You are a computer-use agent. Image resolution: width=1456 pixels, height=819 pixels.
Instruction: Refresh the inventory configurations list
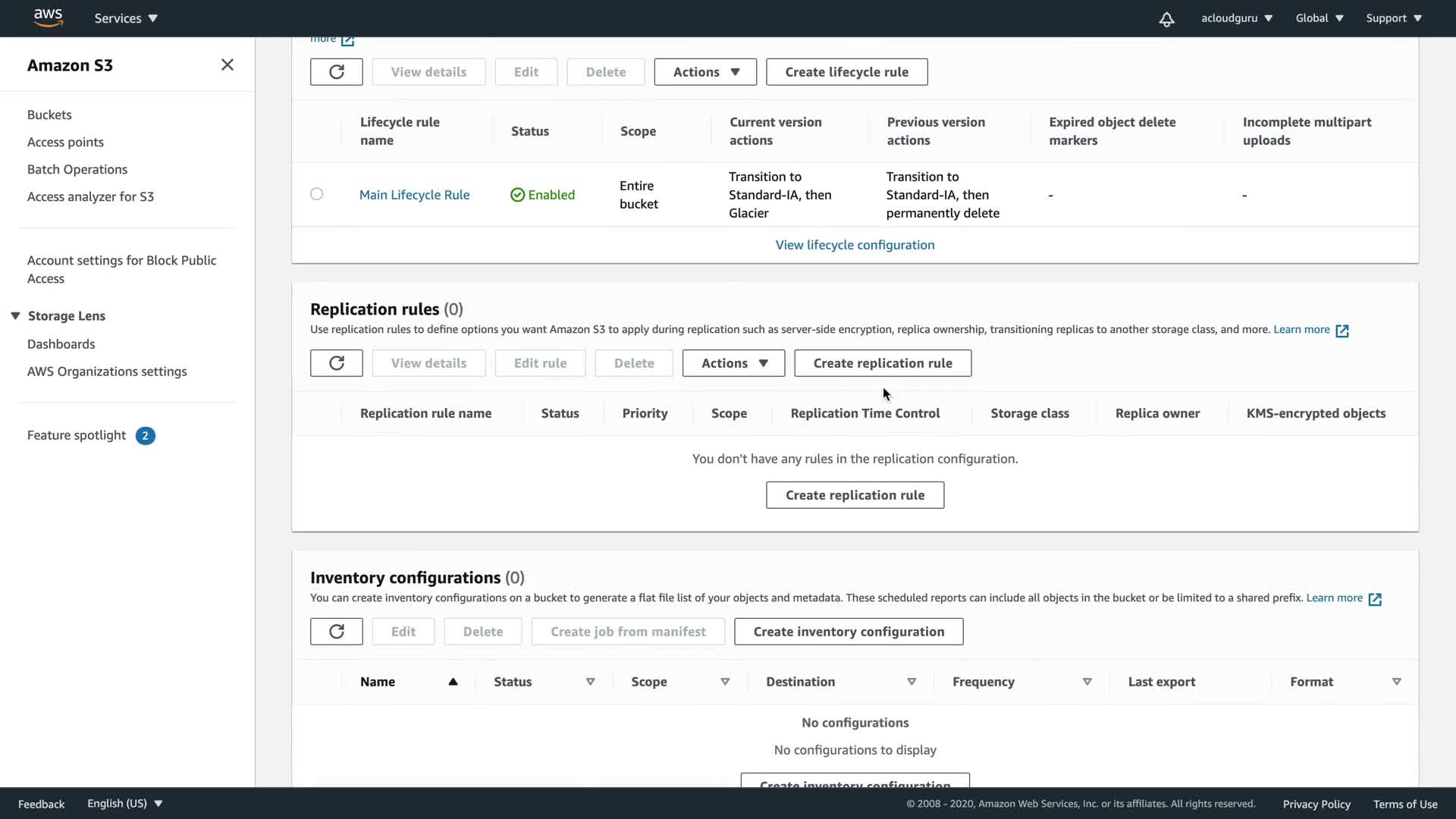click(336, 632)
